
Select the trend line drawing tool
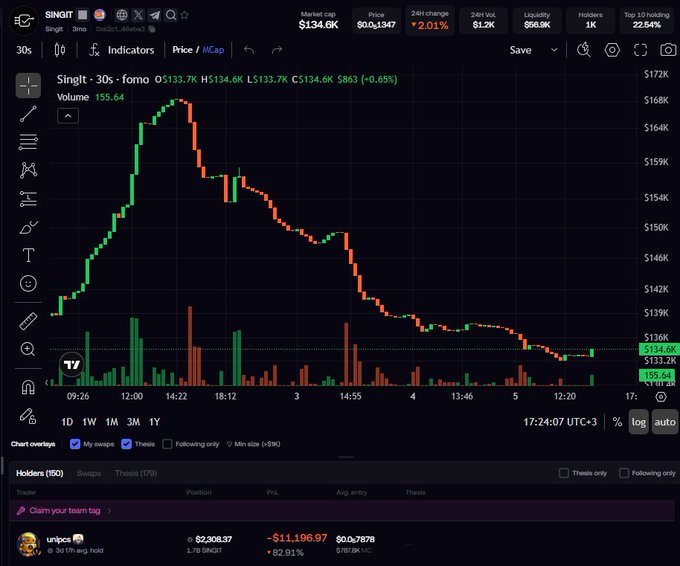click(x=28, y=114)
